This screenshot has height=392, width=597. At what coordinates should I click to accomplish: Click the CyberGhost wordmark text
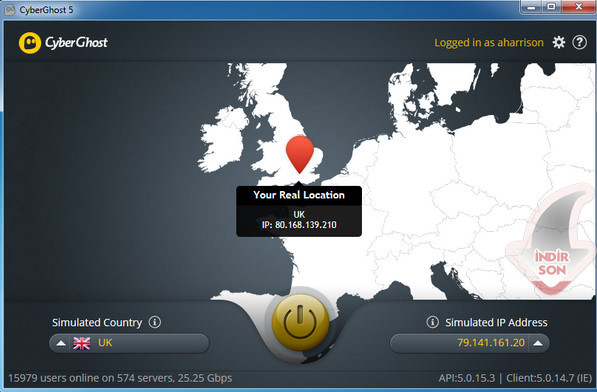tap(77, 43)
